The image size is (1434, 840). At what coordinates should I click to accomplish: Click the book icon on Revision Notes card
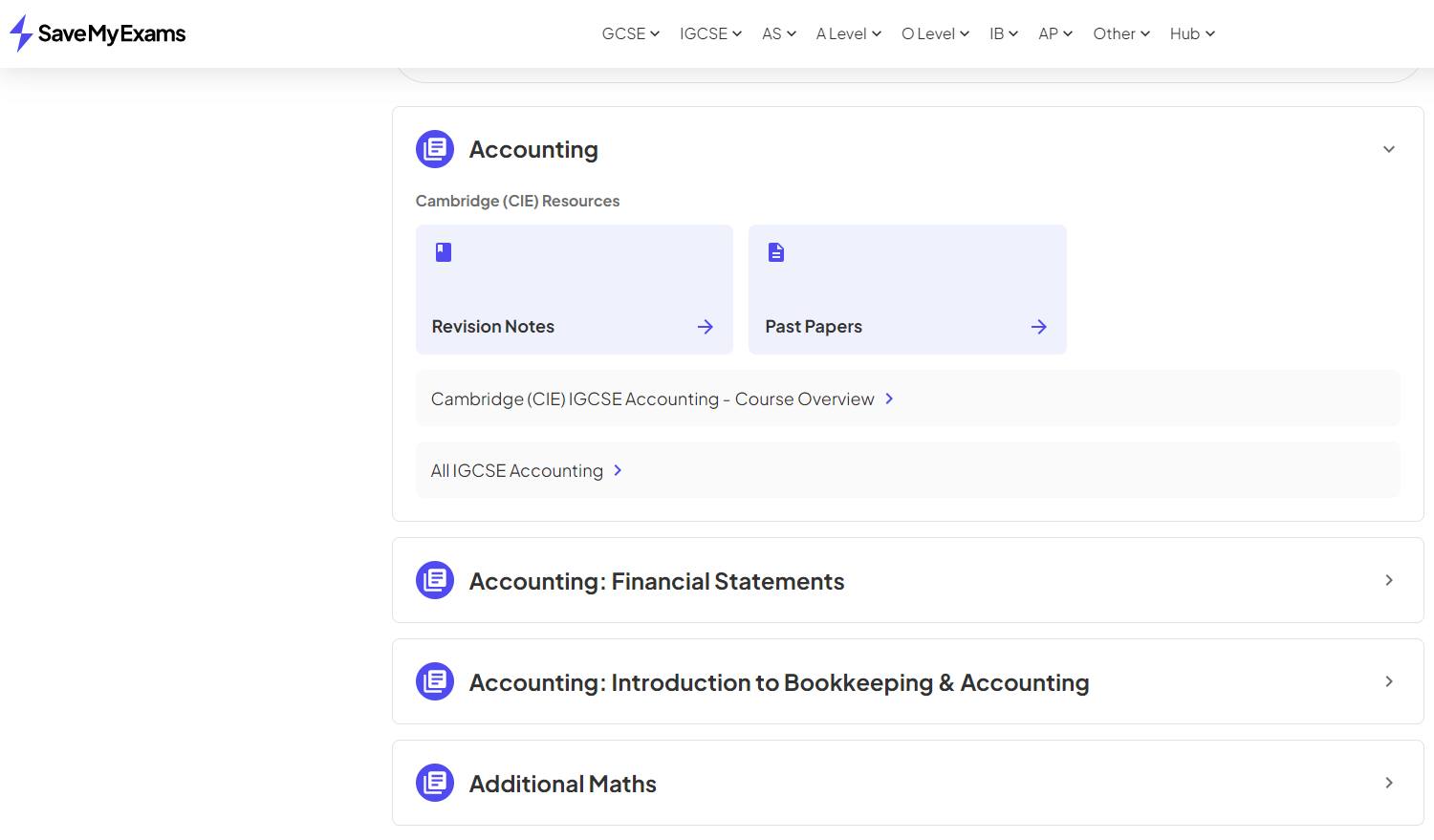pyautogui.click(x=444, y=252)
